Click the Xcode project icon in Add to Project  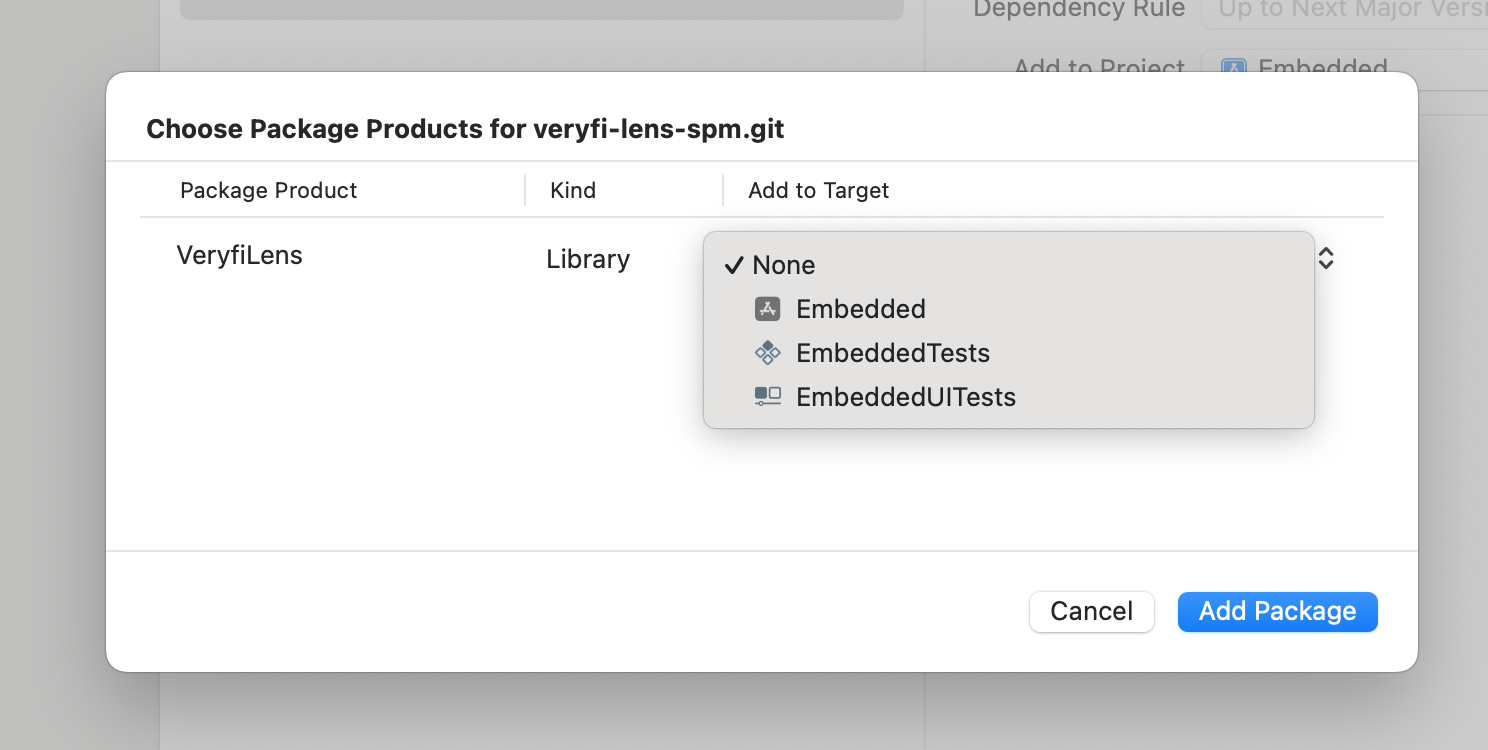[1234, 69]
